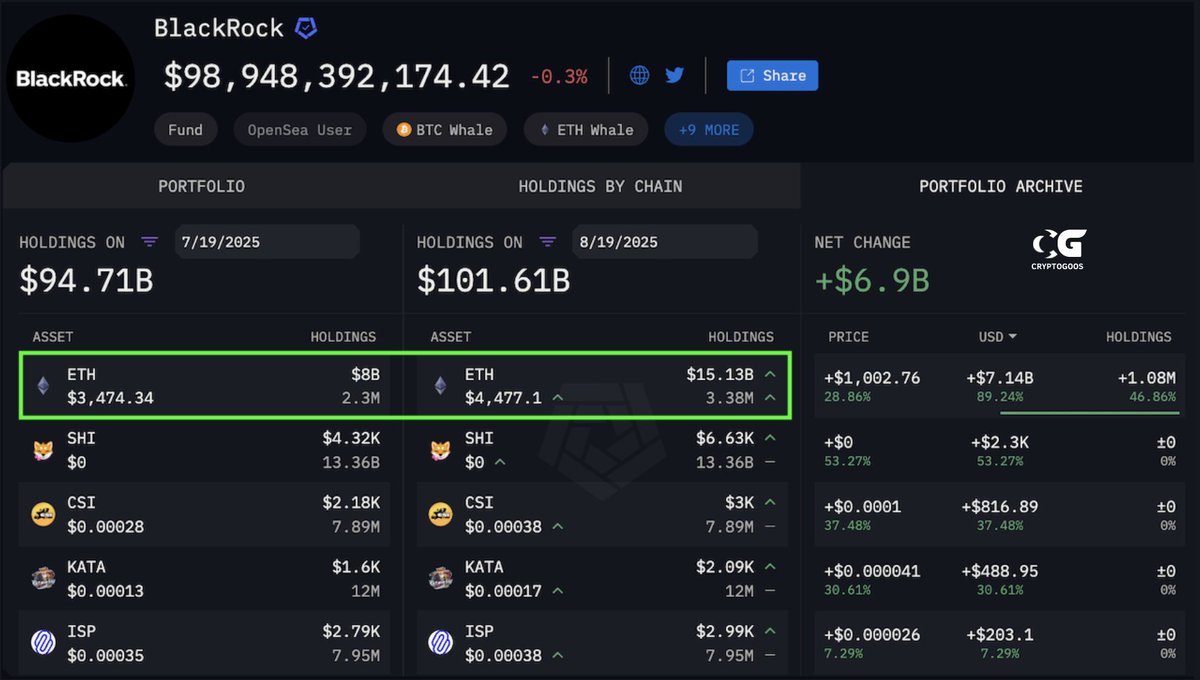This screenshot has height=680, width=1200.
Task: Click the $2.18K CSI value
Action: (351, 502)
